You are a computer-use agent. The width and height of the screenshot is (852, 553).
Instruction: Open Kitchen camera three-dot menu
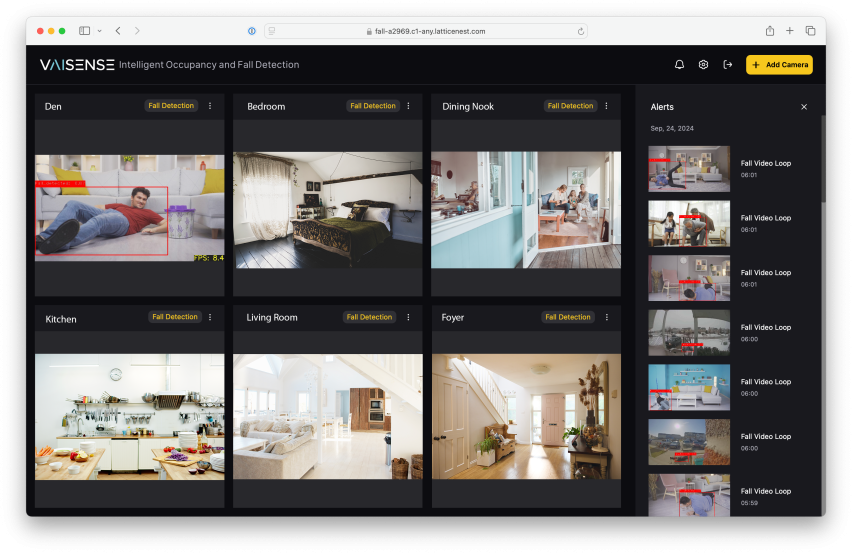point(210,317)
